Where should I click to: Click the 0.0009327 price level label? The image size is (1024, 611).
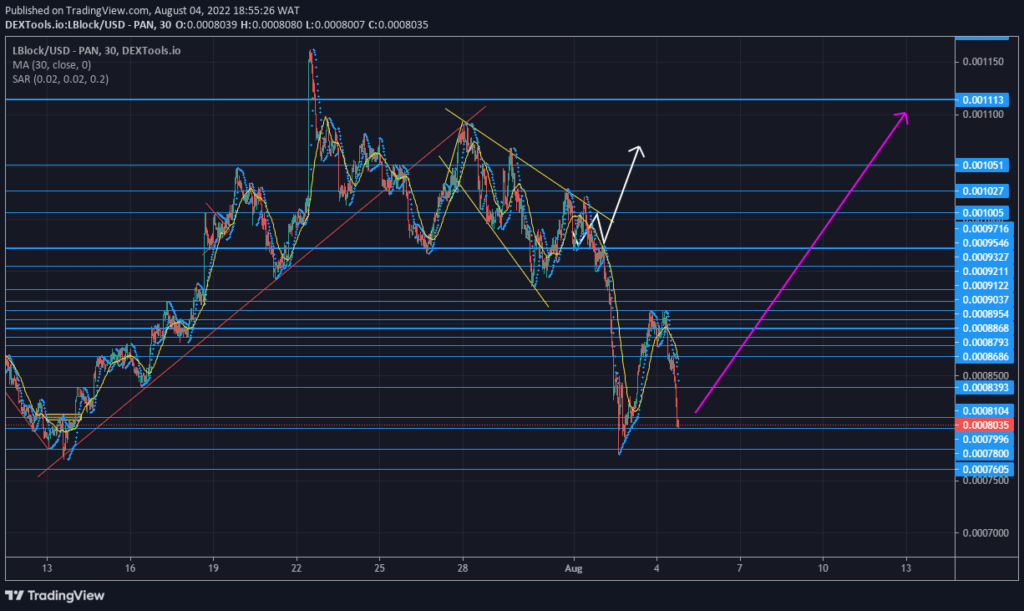[x=985, y=257]
